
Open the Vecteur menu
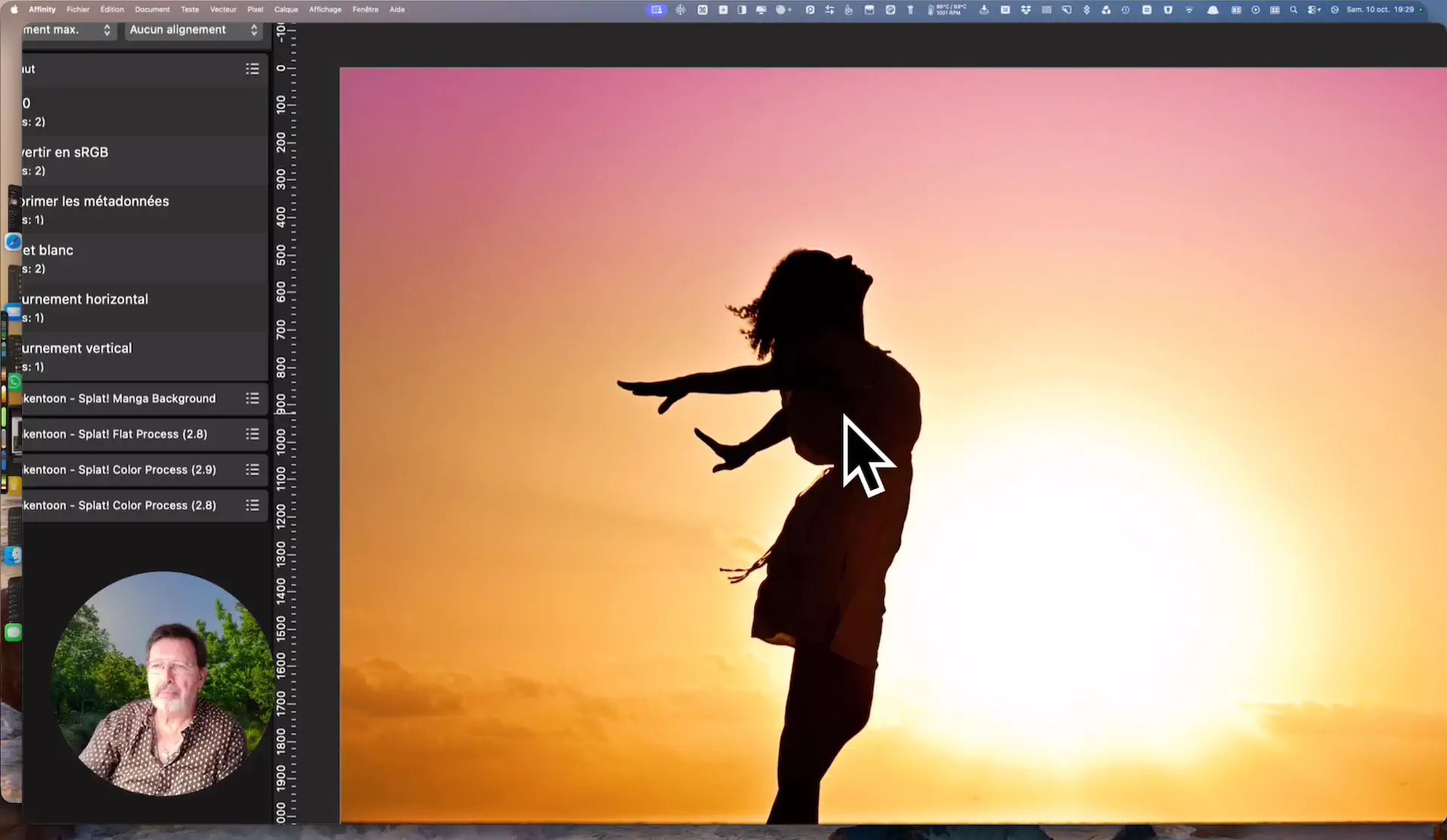point(223,10)
